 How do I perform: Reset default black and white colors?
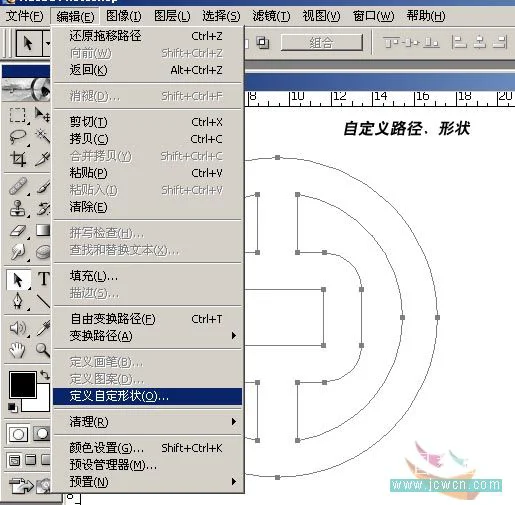click(13, 407)
